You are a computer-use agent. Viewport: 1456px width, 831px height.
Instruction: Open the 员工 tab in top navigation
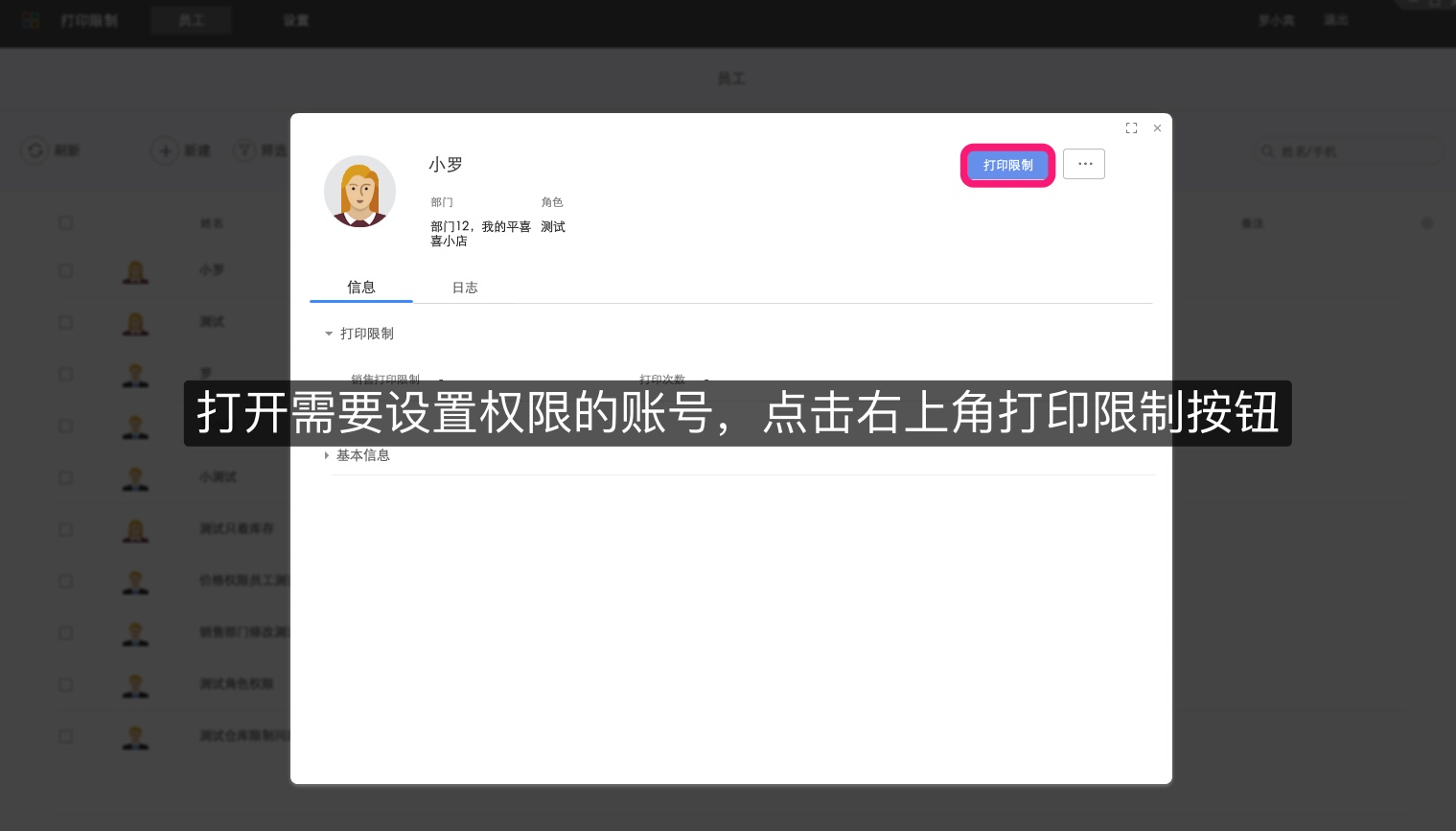coord(192,20)
